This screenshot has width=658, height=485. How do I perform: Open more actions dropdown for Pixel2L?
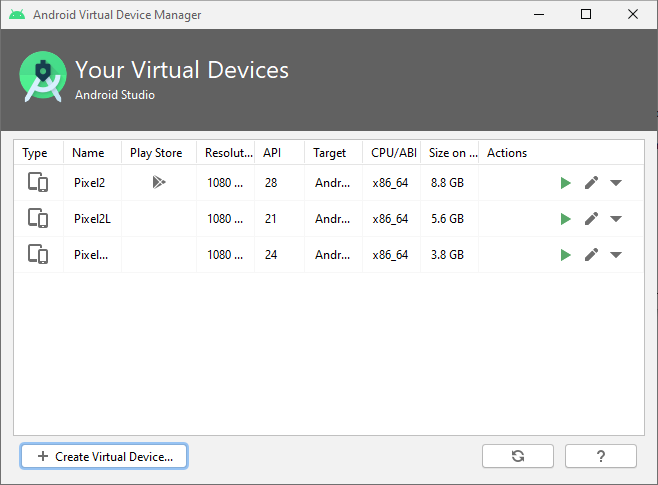pos(616,219)
